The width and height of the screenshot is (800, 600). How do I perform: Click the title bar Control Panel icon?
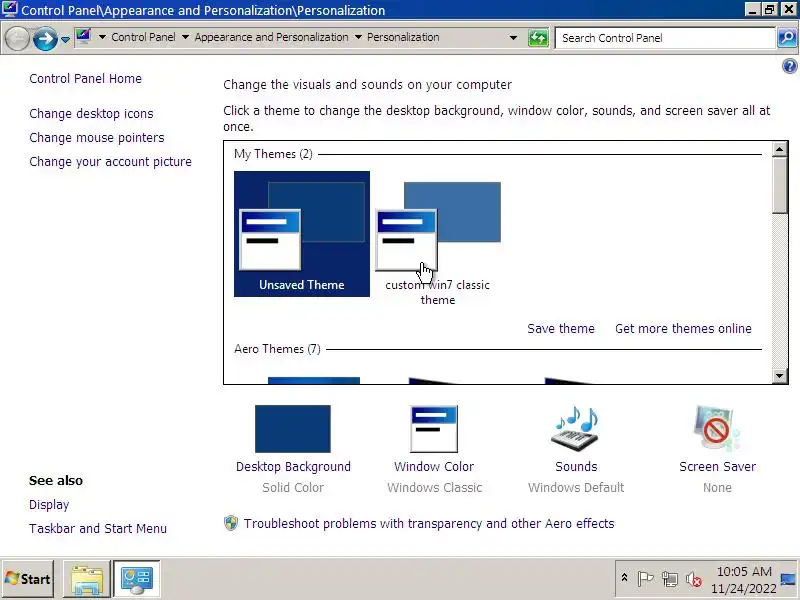click(x=10, y=9)
